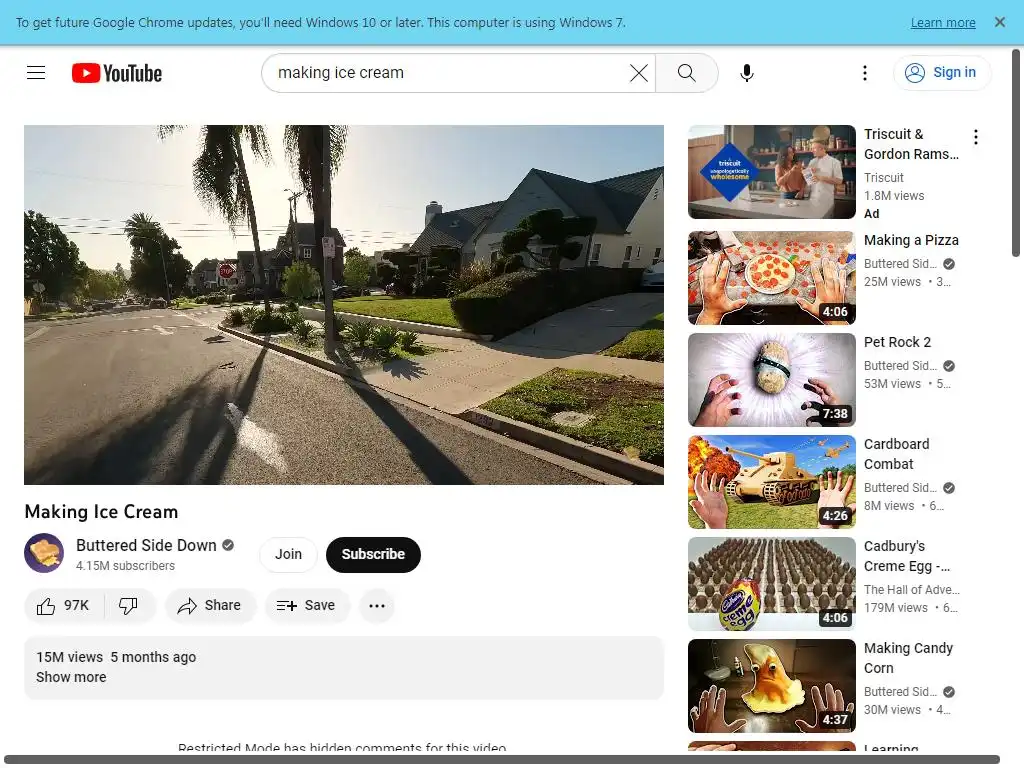Image resolution: width=1024 pixels, height=768 pixels.
Task: Open Triscuit ad three-dot options
Action: tap(976, 137)
